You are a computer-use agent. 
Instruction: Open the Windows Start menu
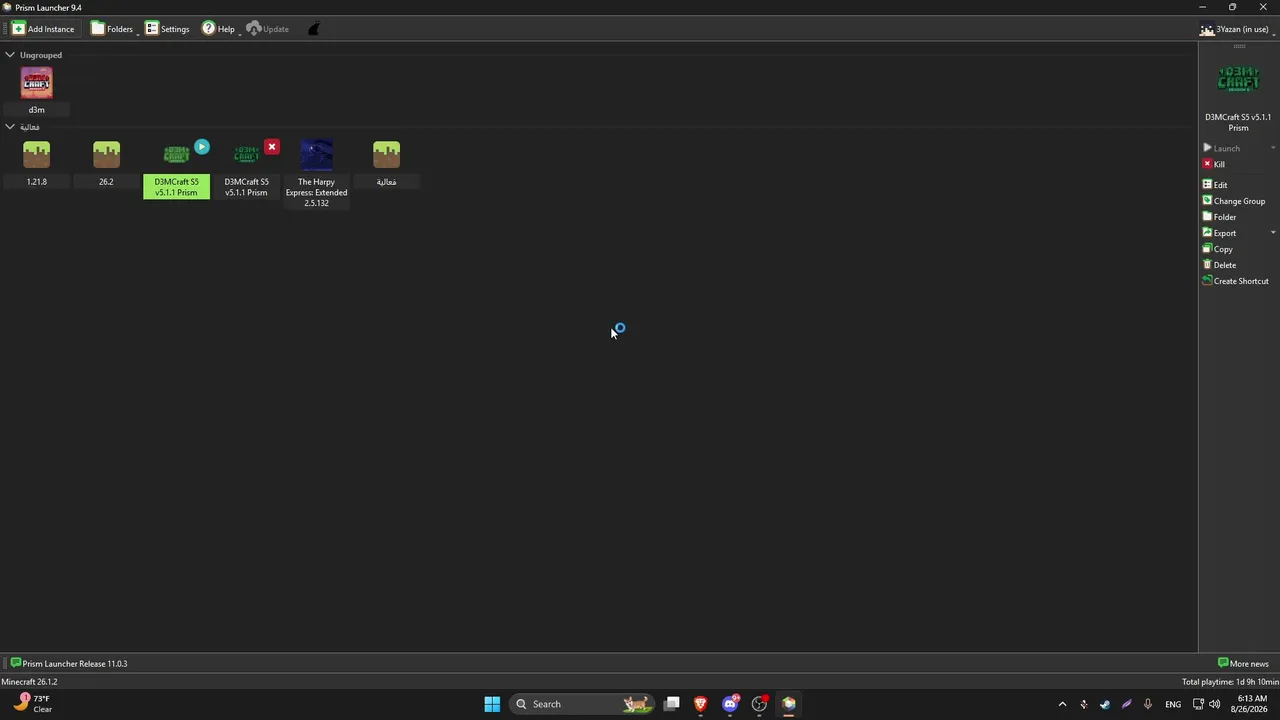(x=492, y=704)
